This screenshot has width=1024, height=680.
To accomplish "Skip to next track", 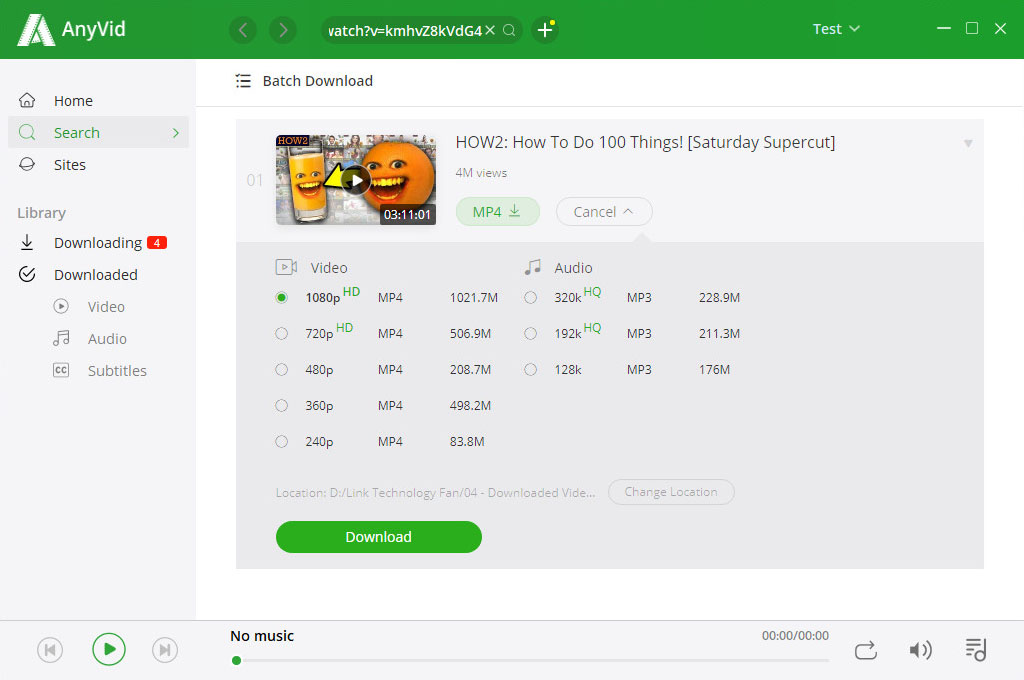I will 165,650.
